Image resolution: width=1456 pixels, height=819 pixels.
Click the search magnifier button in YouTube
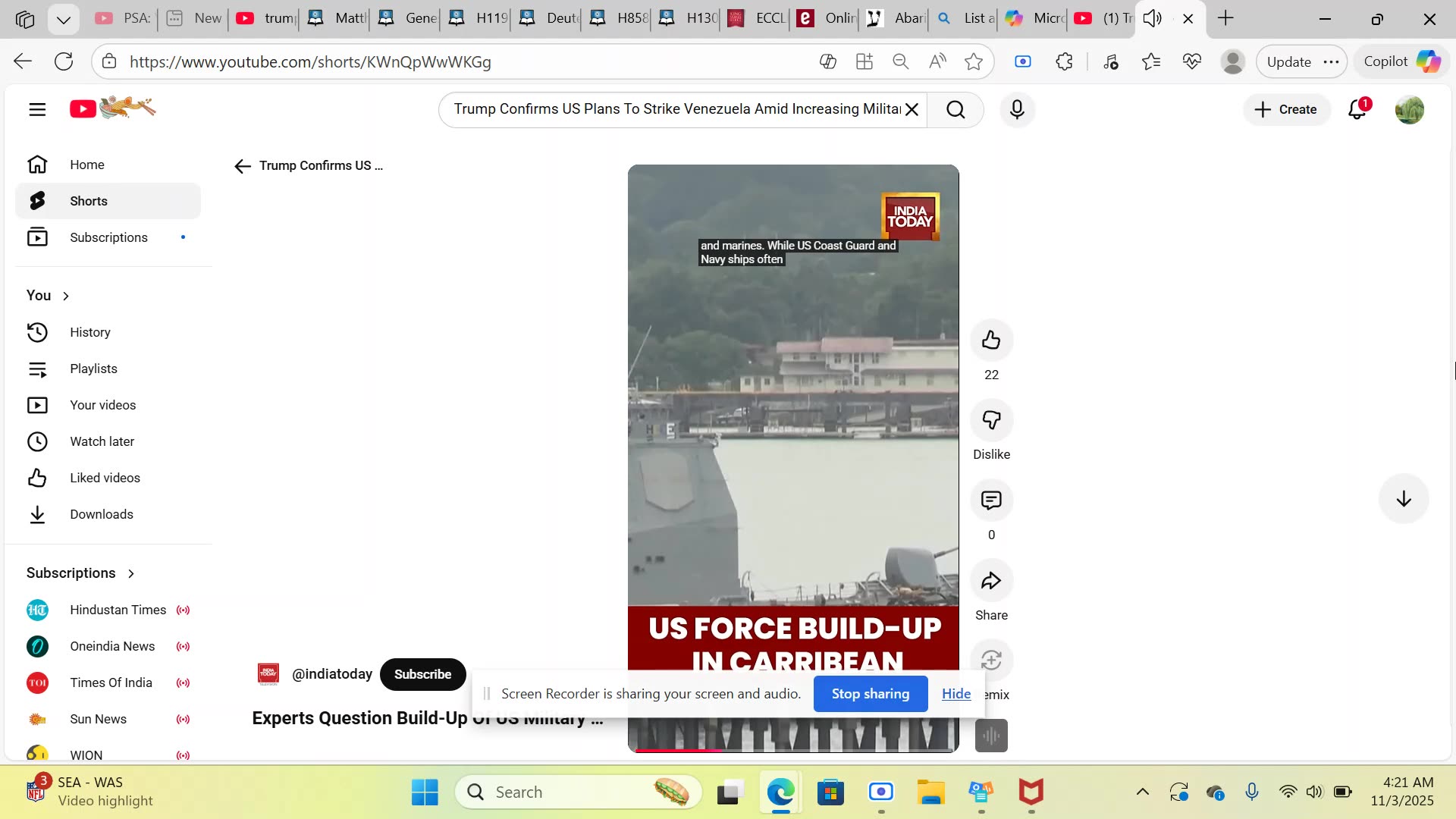coord(955,110)
